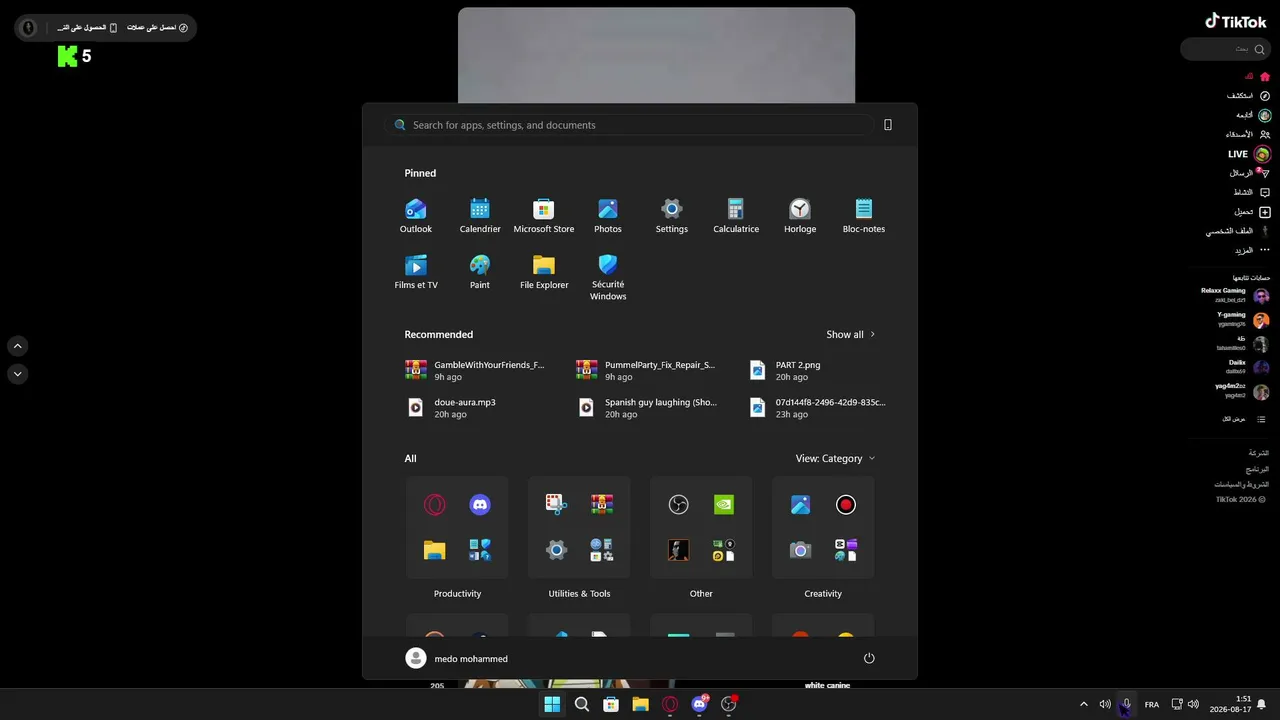Image resolution: width=1280 pixels, height=720 pixels.
Task: Click Get coins button in TikTok header
Action: point(157,28)
